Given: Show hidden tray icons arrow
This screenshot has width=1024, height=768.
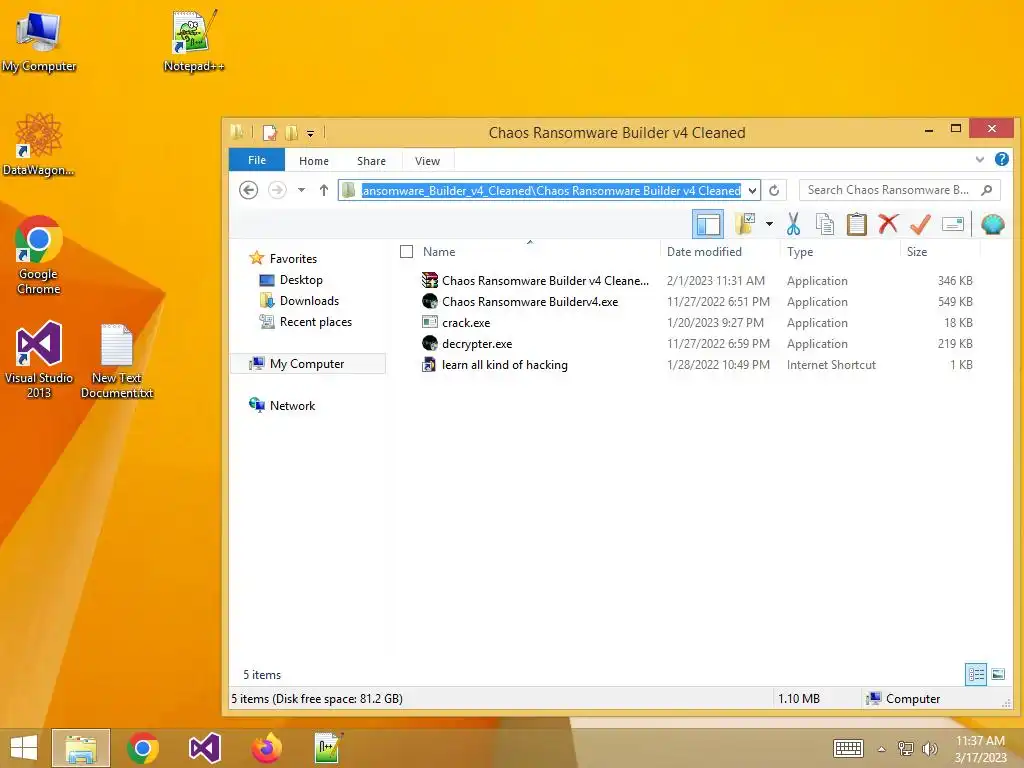Looking at the screenshot, I should pos(881,749).
